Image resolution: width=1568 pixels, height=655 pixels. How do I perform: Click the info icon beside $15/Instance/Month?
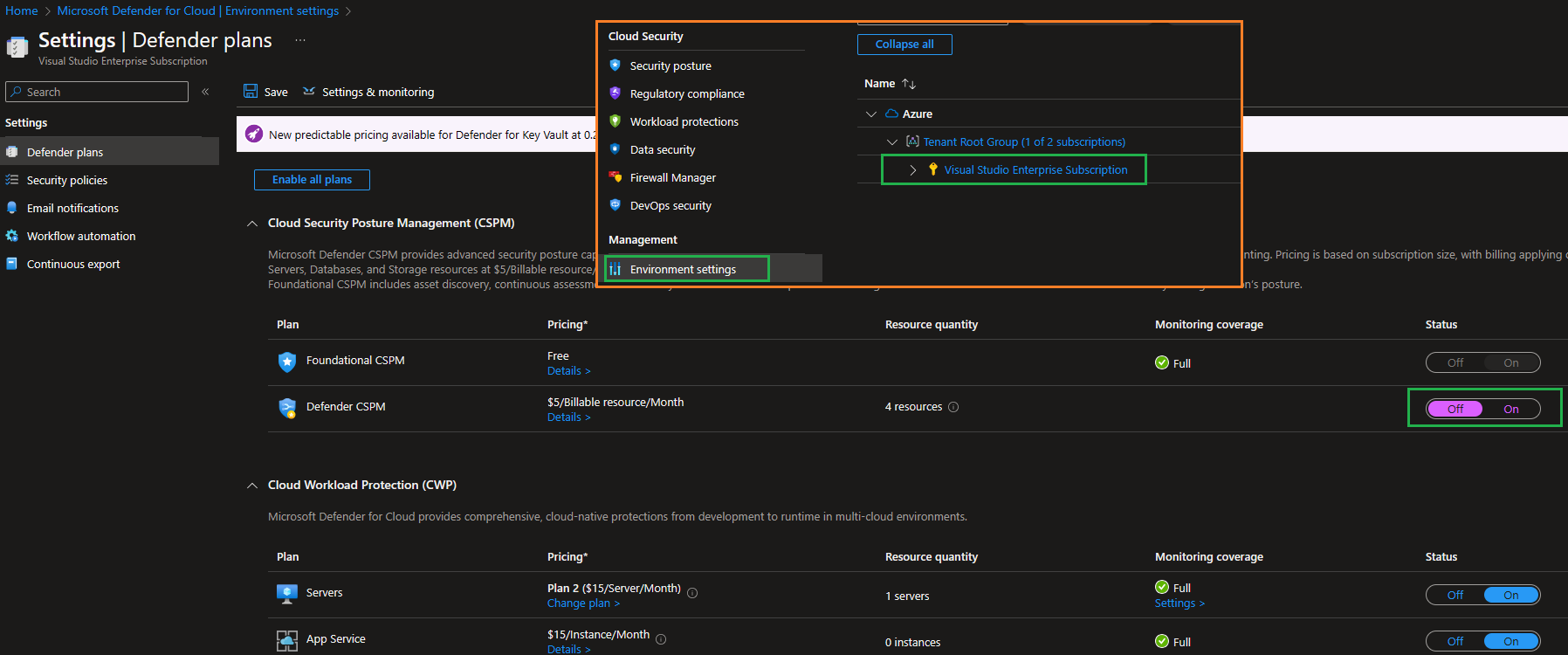click(x=661, y=639)
